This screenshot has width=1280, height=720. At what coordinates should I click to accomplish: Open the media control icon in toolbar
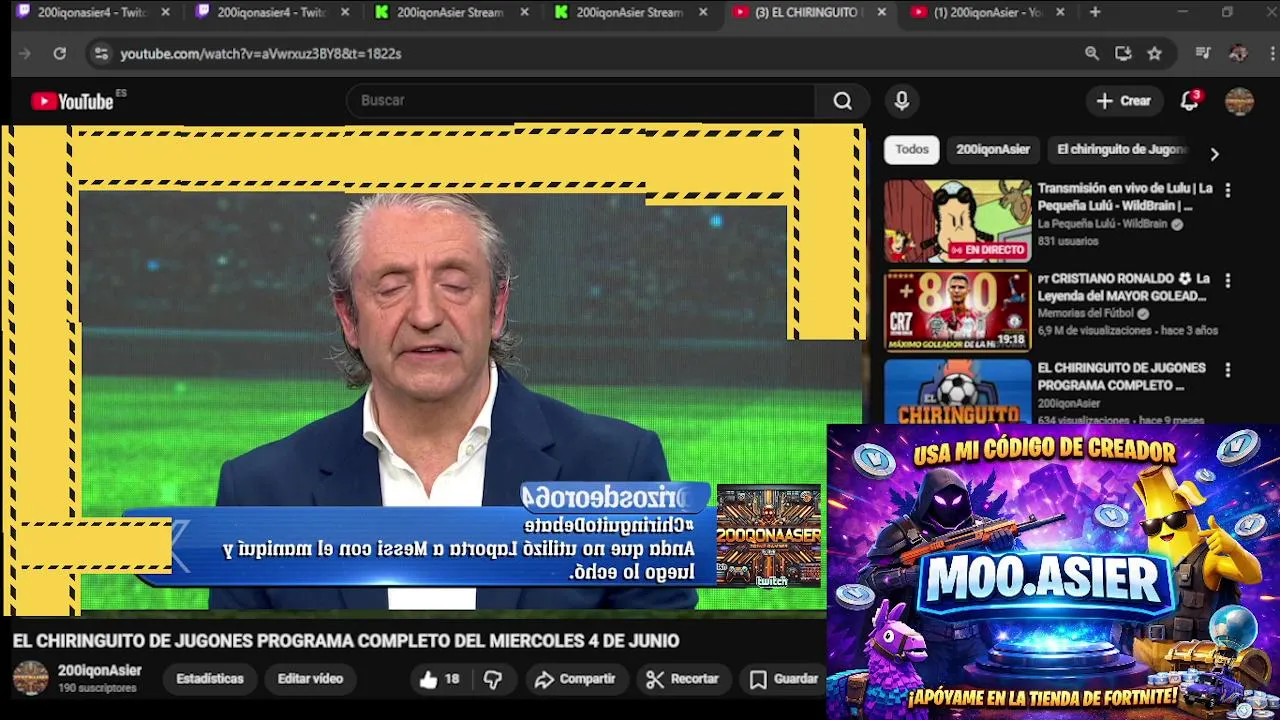(x=1203, y=54)
